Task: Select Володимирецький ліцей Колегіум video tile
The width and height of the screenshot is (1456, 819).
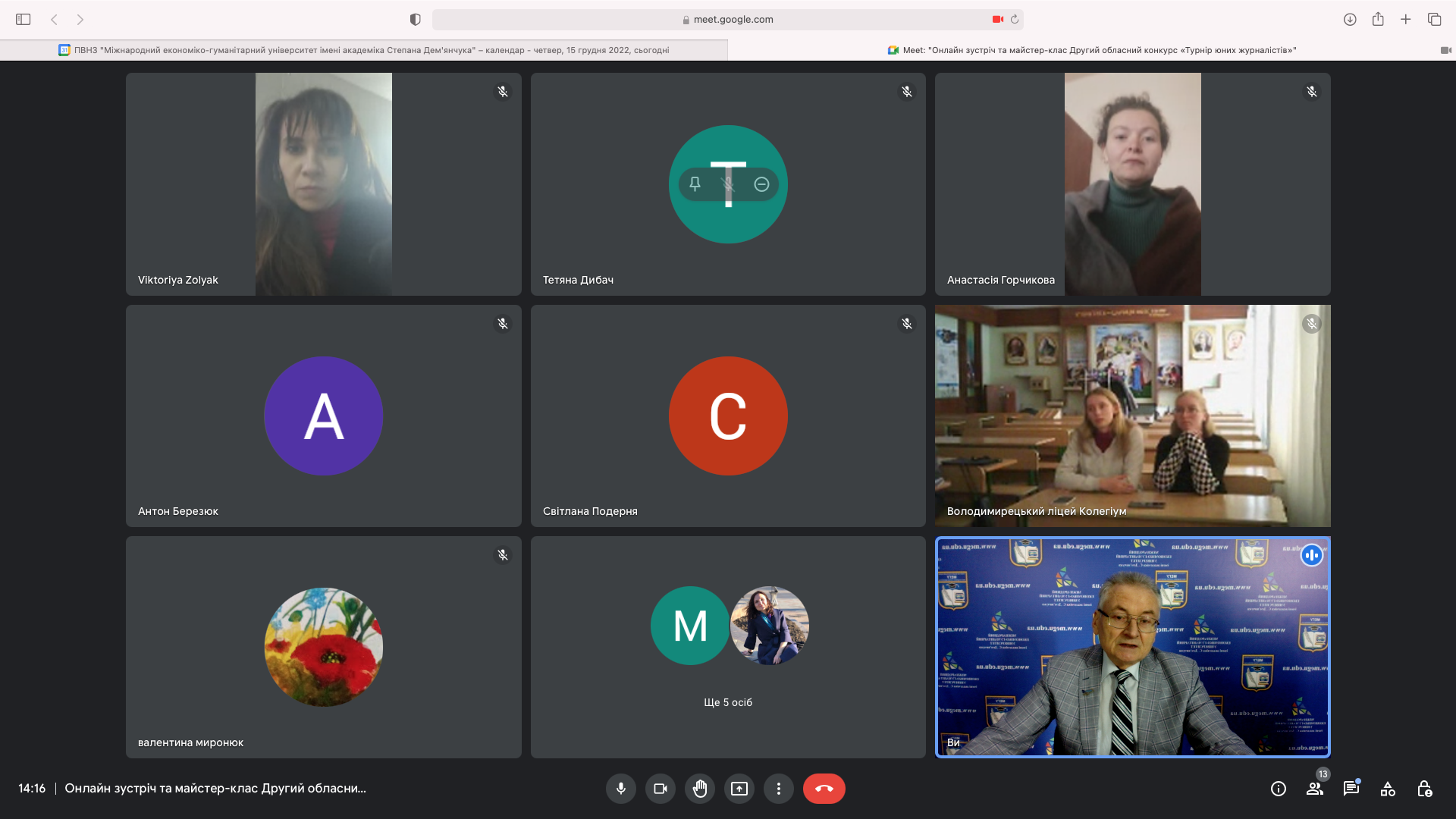Action: (x=1133, y=416)
